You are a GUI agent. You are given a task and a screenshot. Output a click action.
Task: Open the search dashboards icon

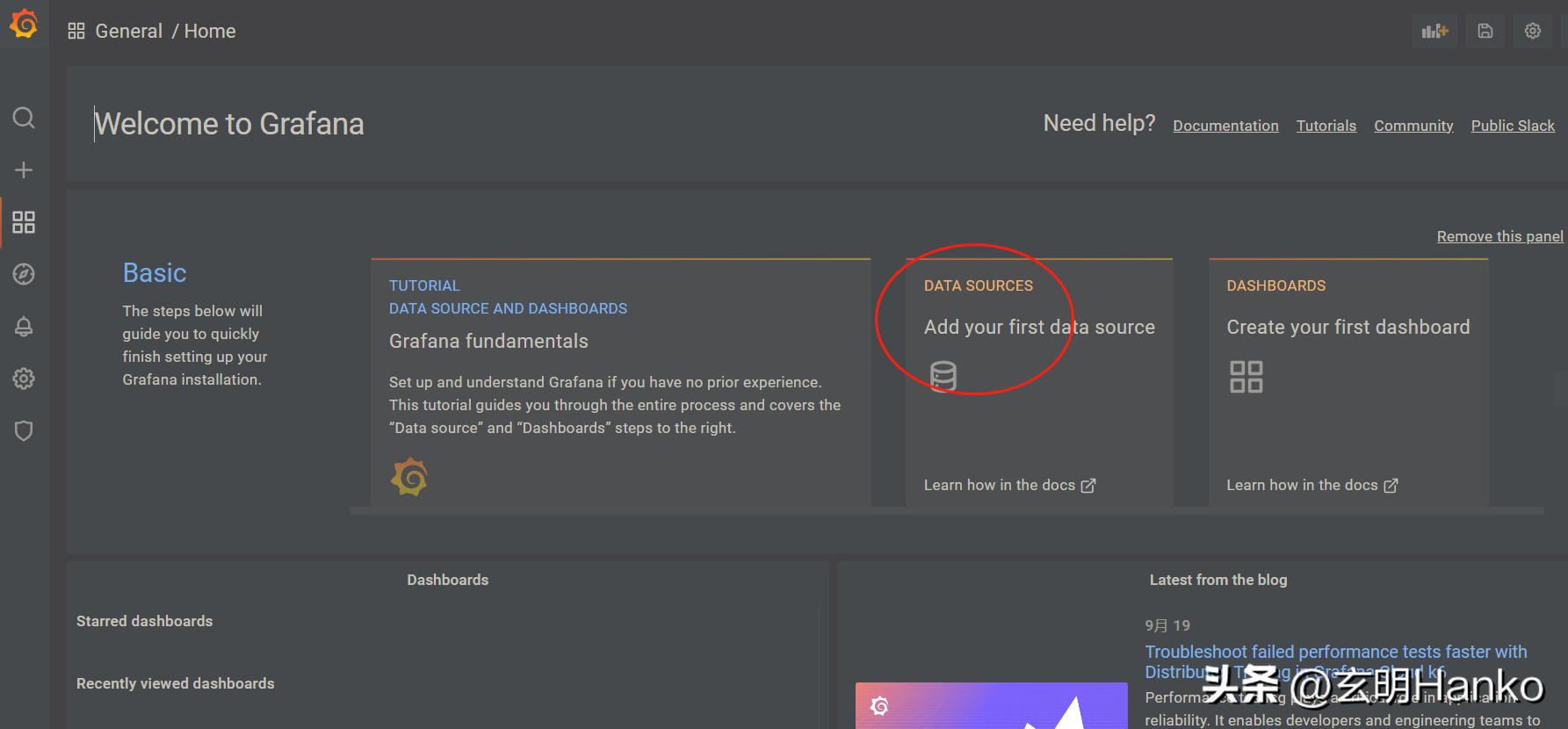tap(24, 118)
